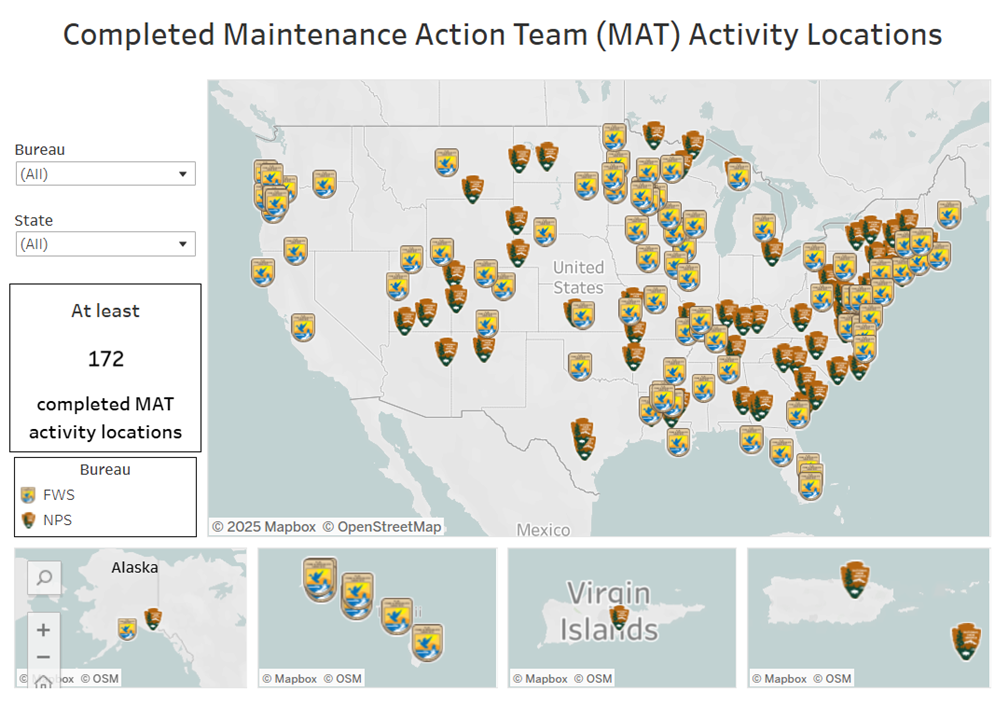
Task: Click the NPS marker southeast of Puerto Rico
Action: (x=967, y=641)
